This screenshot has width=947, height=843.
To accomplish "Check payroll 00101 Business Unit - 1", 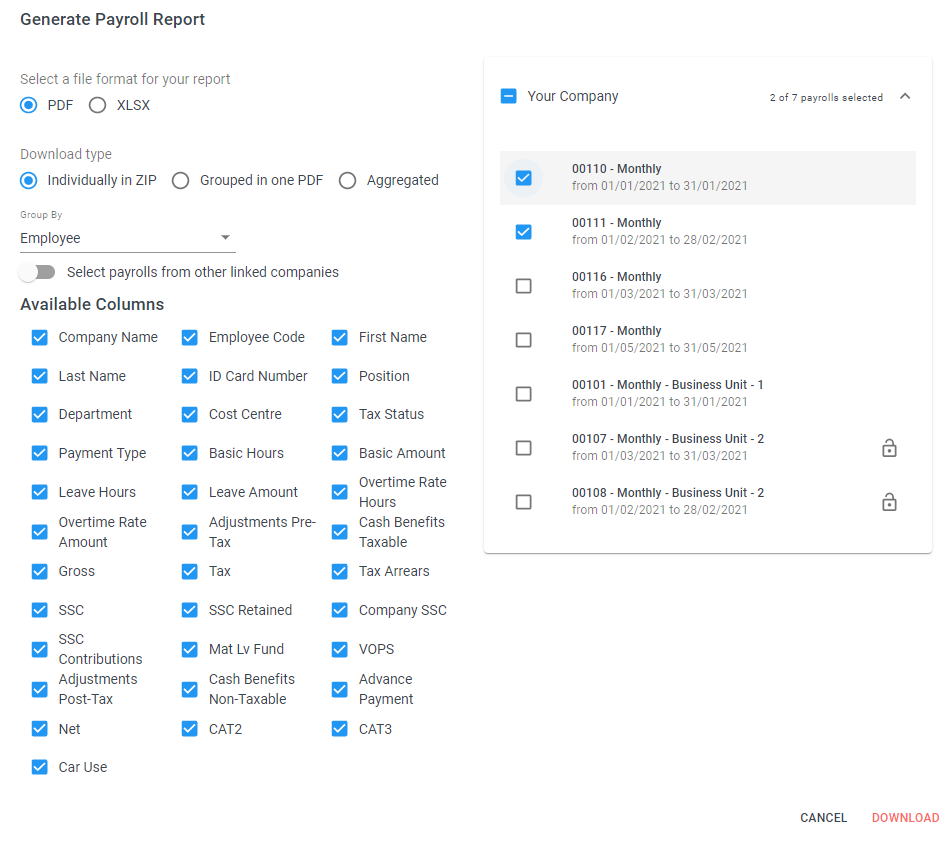I will pos(523,394).
